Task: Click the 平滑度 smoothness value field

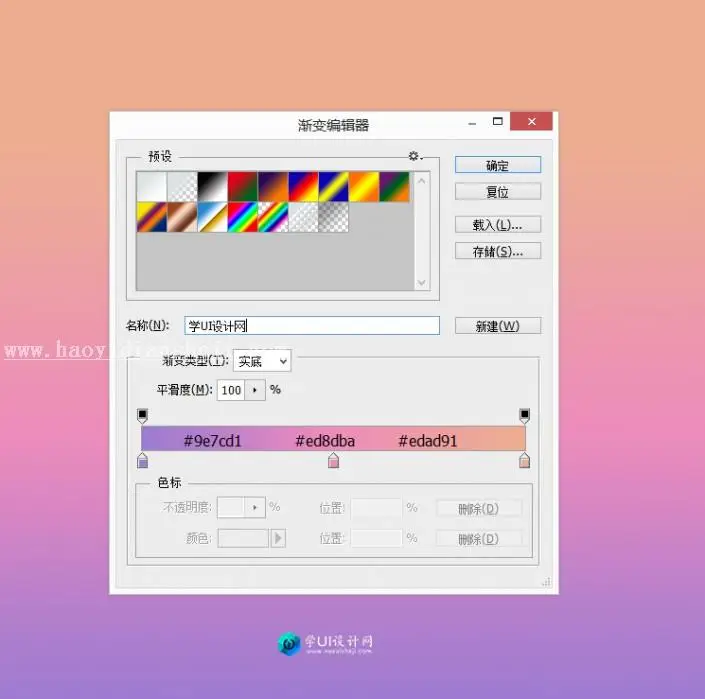Action: point(231,390)
